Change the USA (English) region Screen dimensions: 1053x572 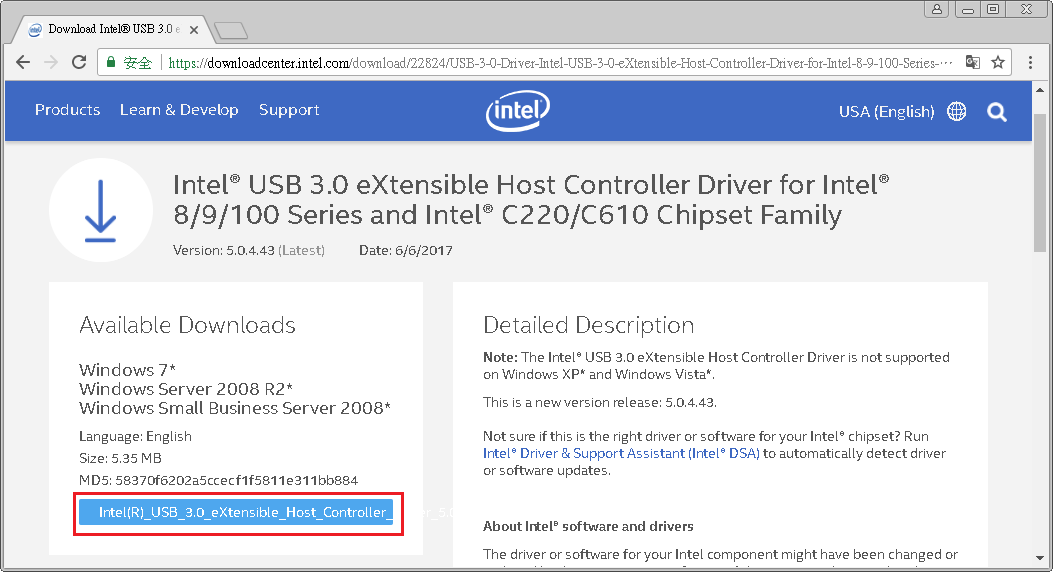(886, 111)
